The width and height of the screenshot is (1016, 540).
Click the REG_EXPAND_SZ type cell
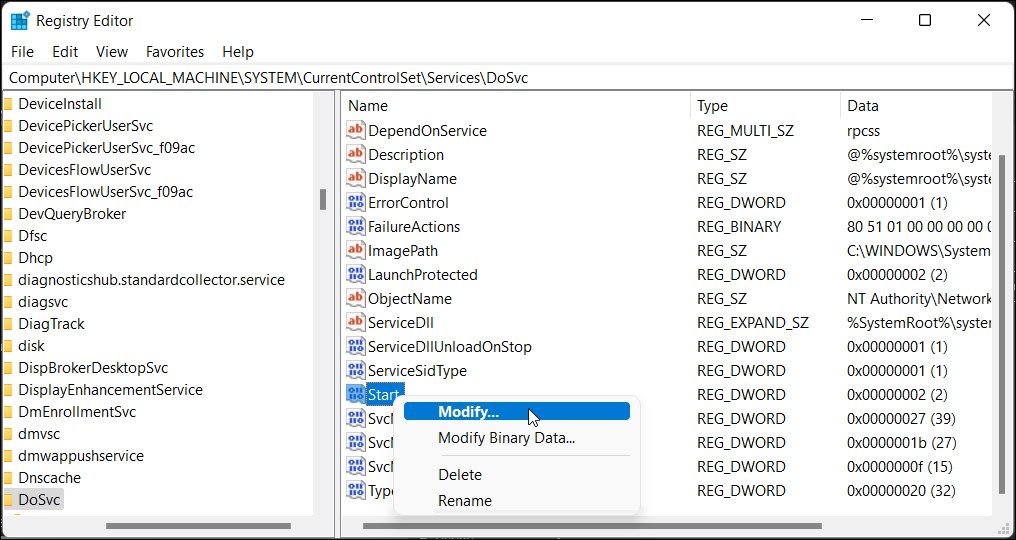[753, 322]
